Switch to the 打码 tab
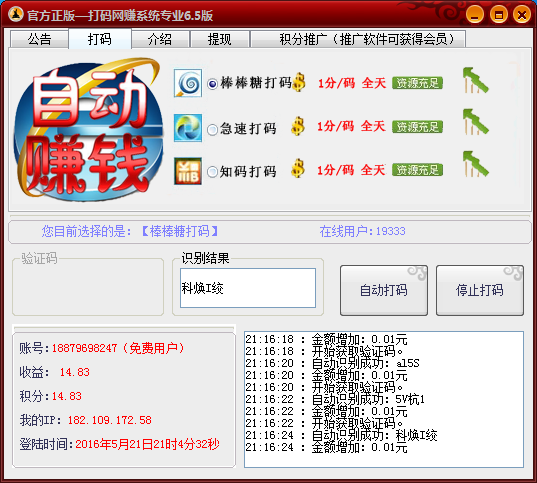 100,39
